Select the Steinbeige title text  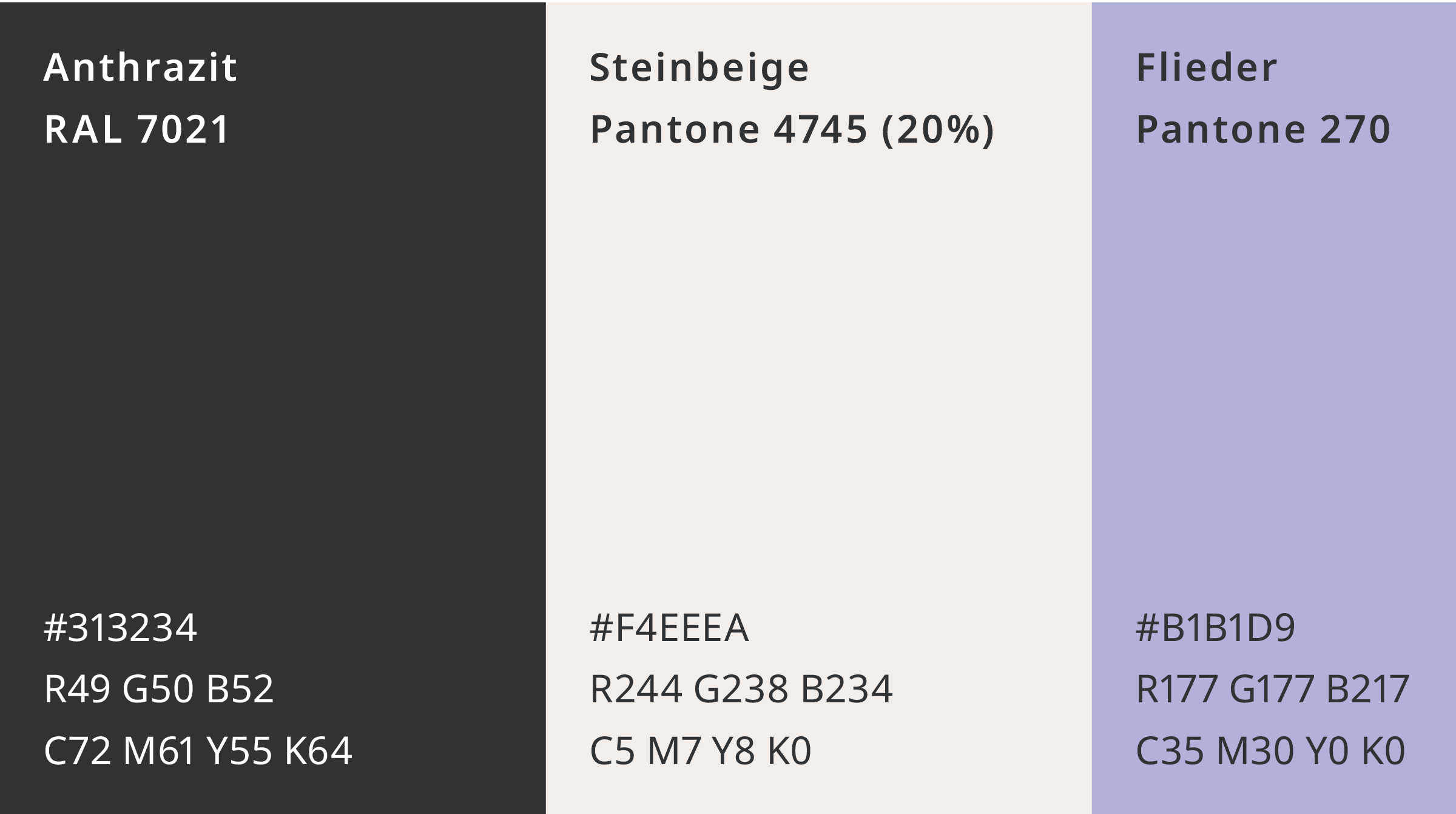[x=699, y=68]
